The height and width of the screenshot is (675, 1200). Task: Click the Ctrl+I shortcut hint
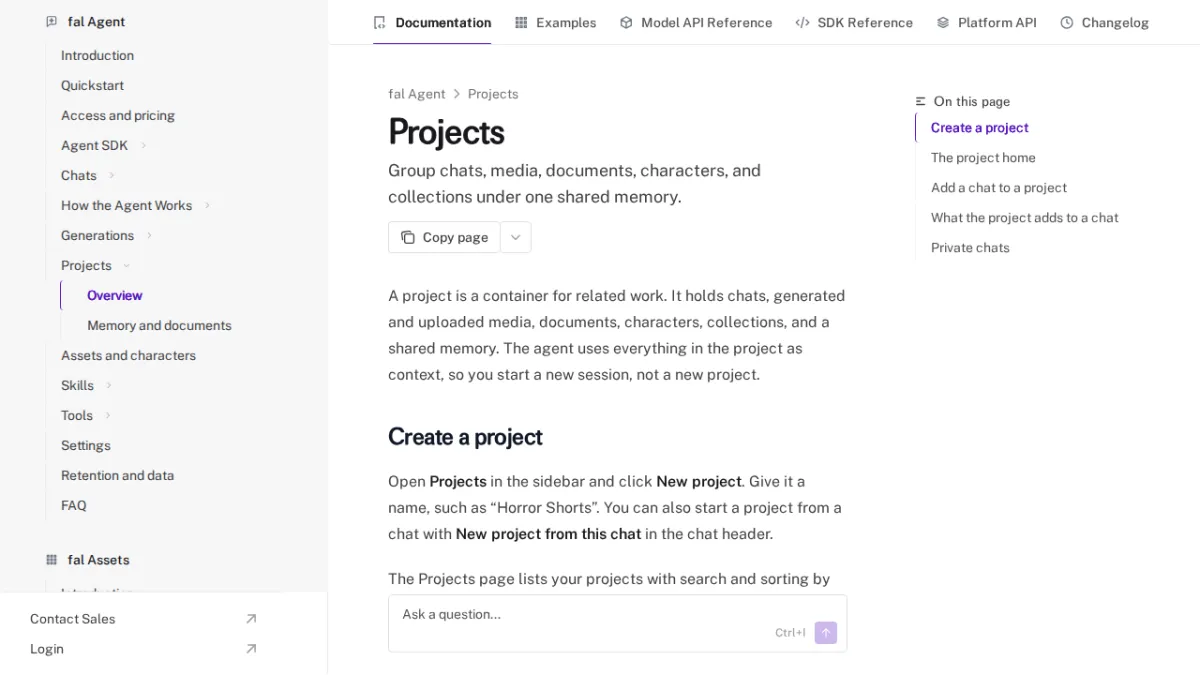click(x=790, y=633)
